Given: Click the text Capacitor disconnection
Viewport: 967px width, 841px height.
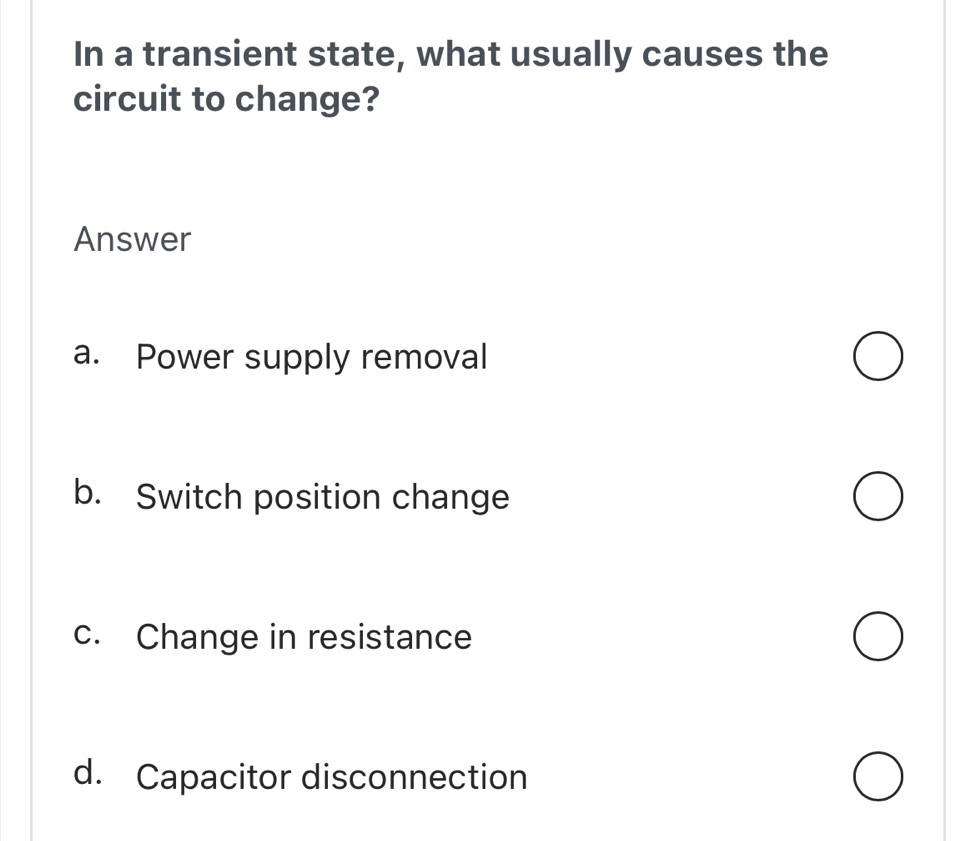Looking at the screenshot, I should click(332, 777).
